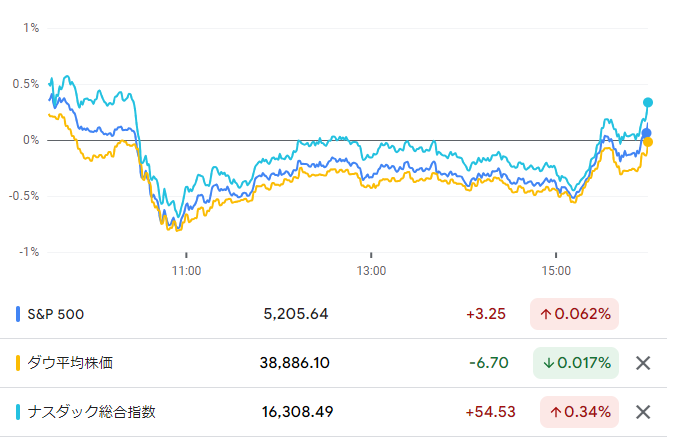Click the S&P 500 price 5,205.64
Image resolution: width=676 pixels, height=437 pixels.
(x=296, y=314)
